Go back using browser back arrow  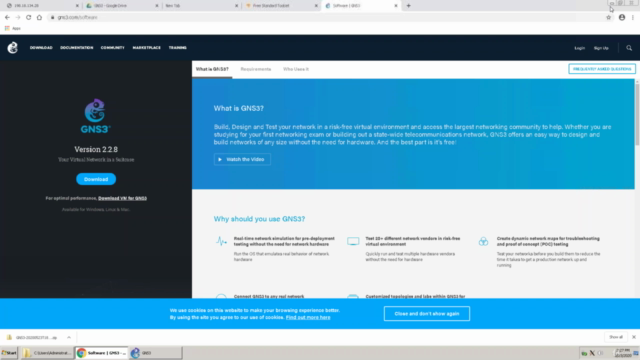[x=7, y=17]
